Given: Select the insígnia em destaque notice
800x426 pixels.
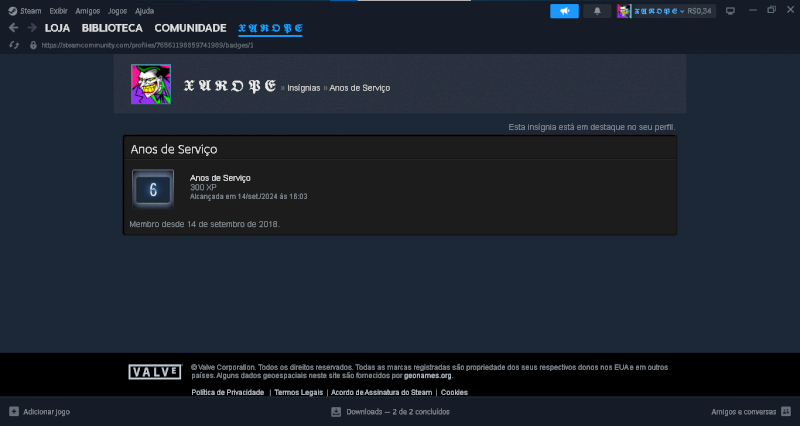Looking at the screenshot, I should pyautogui.click(x=592, y=127).
